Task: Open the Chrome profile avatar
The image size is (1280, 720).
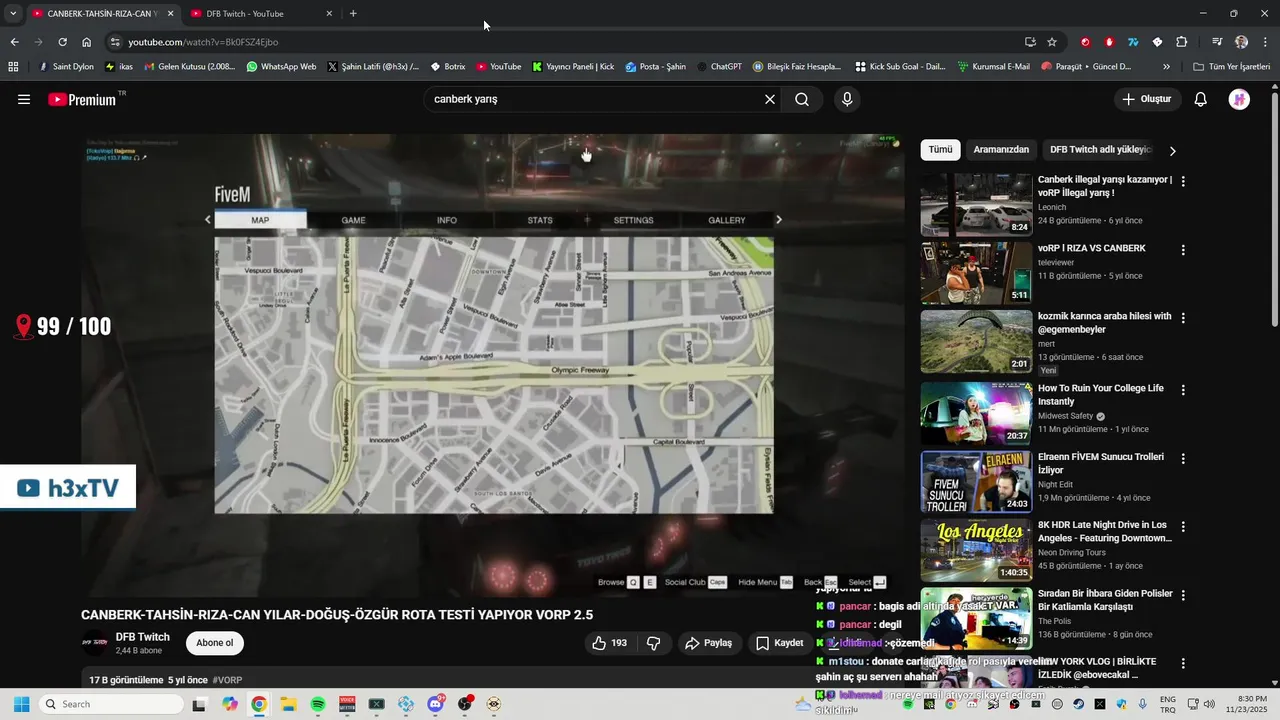Action: click(1241, 42)
